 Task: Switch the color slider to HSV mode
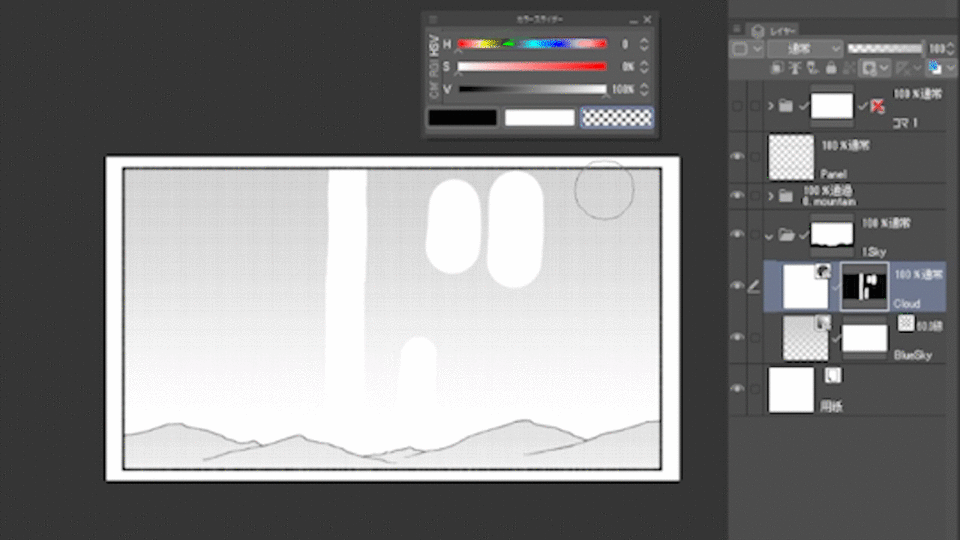coord(434,45)
